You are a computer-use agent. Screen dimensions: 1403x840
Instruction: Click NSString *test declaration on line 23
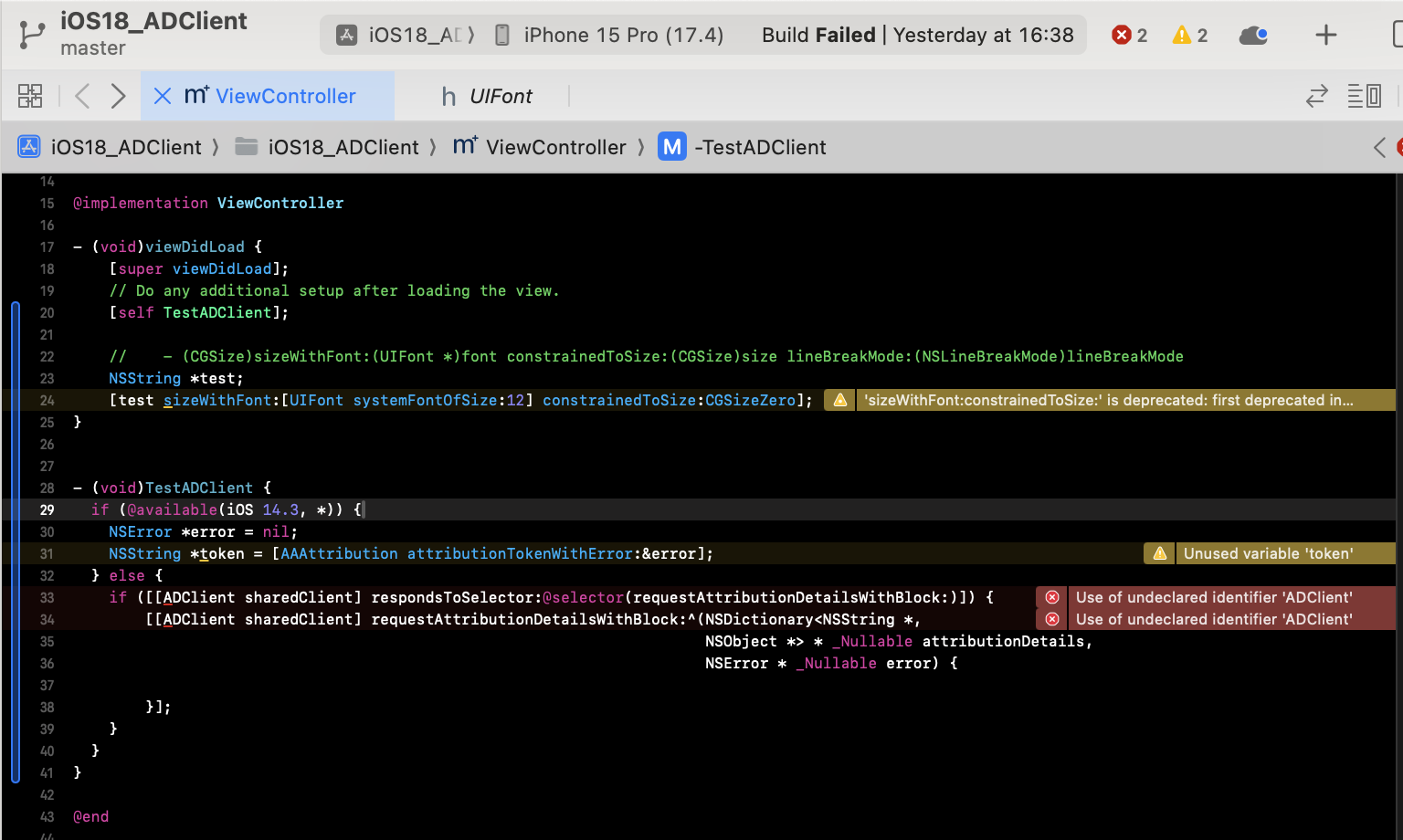176,378
